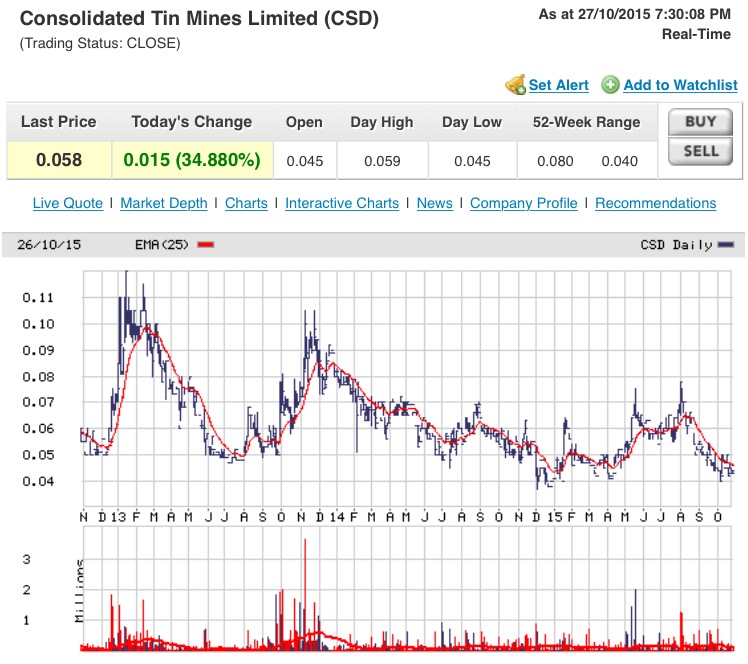Show analyst Recommendations link
Screen dimensions: 748x664
tap(655, 203)
